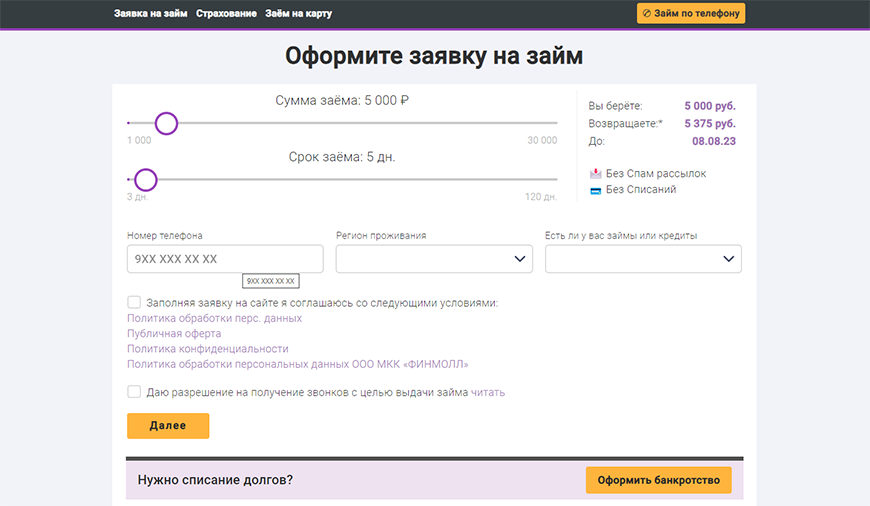Open the Регион проживания dropdown

click(x=434, y=259)
